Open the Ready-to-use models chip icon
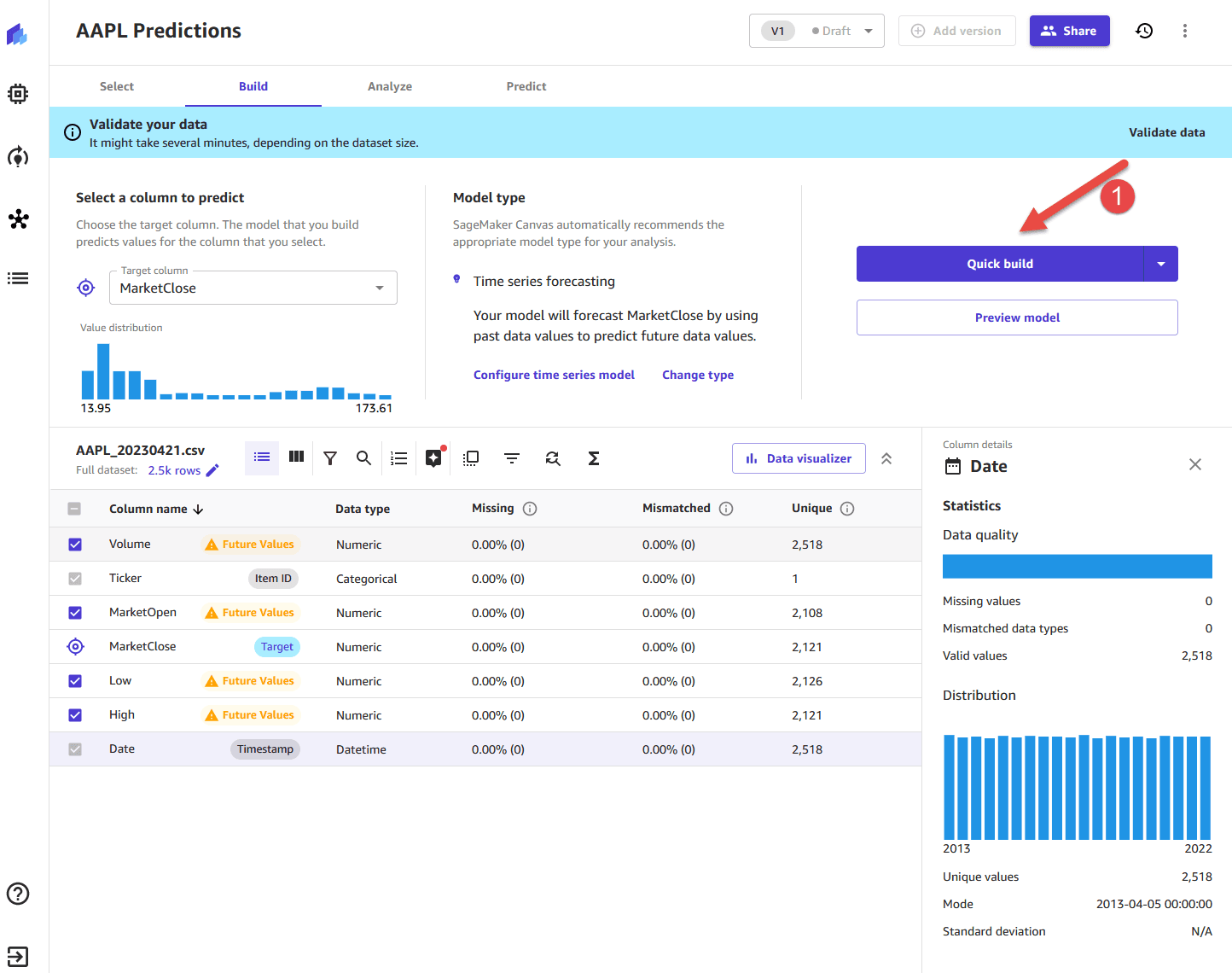The width and height of the screenshot is (1232, 973). pyautogui.click(x=18, y=94)
